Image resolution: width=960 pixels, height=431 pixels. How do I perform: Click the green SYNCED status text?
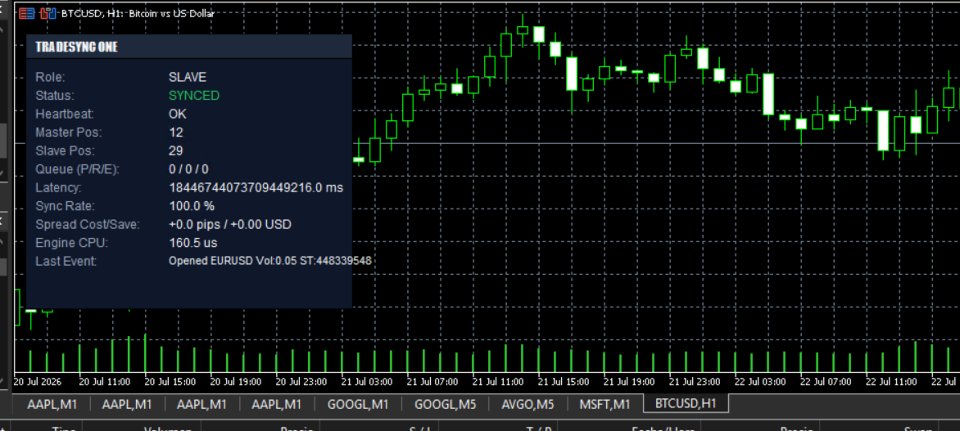[x=194, y=96]
